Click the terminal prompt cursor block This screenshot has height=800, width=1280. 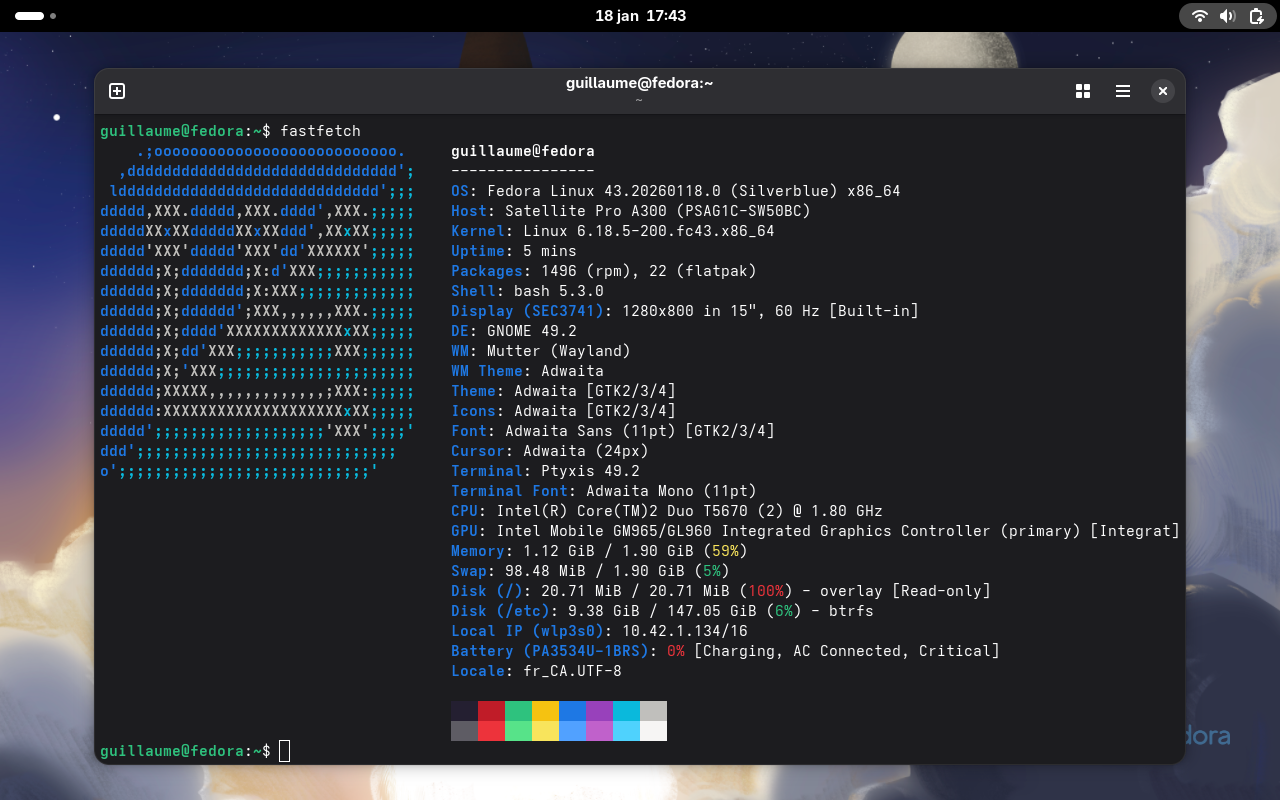(x=284, y=751)
